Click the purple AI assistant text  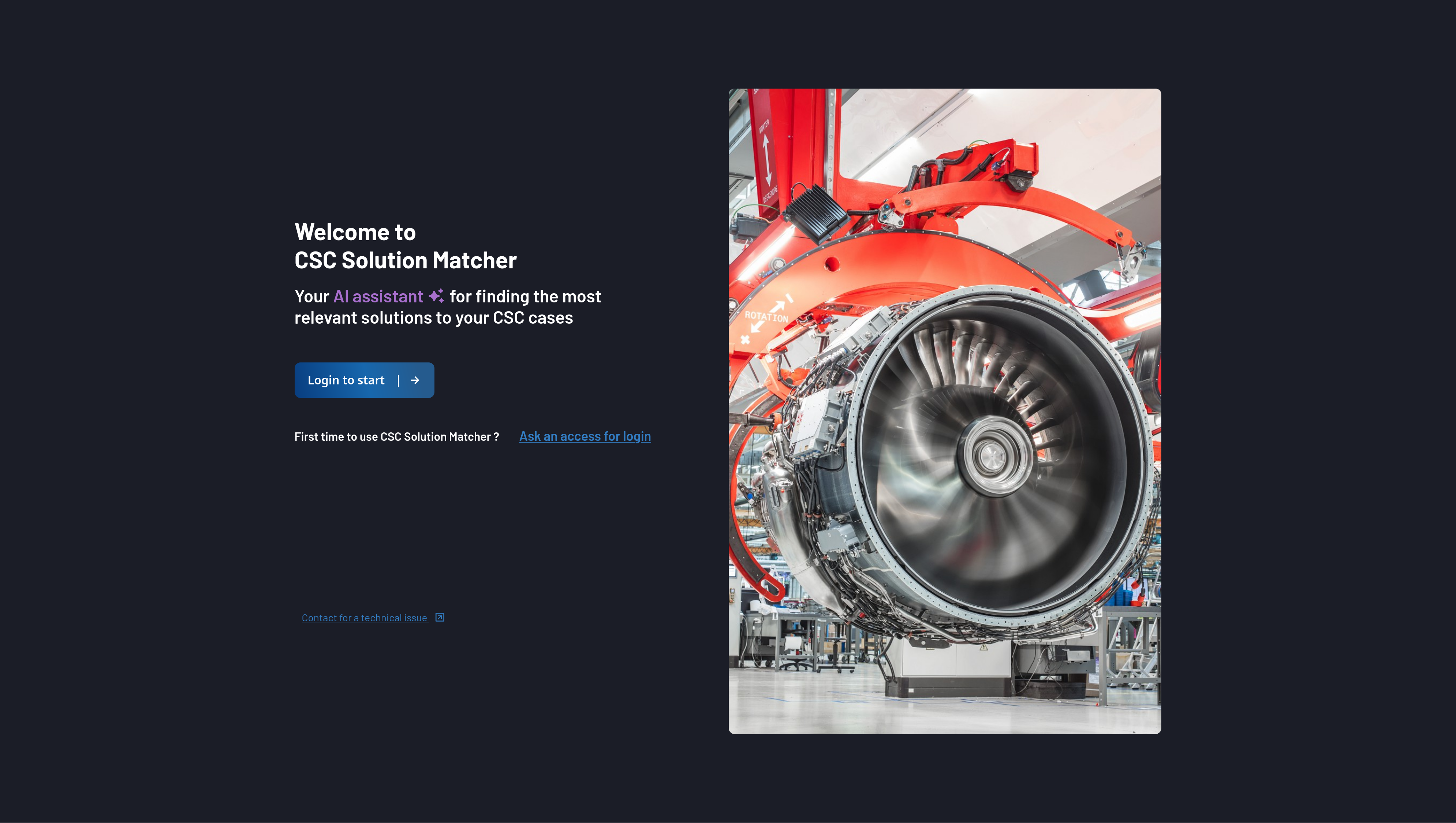tap(378, 296)
